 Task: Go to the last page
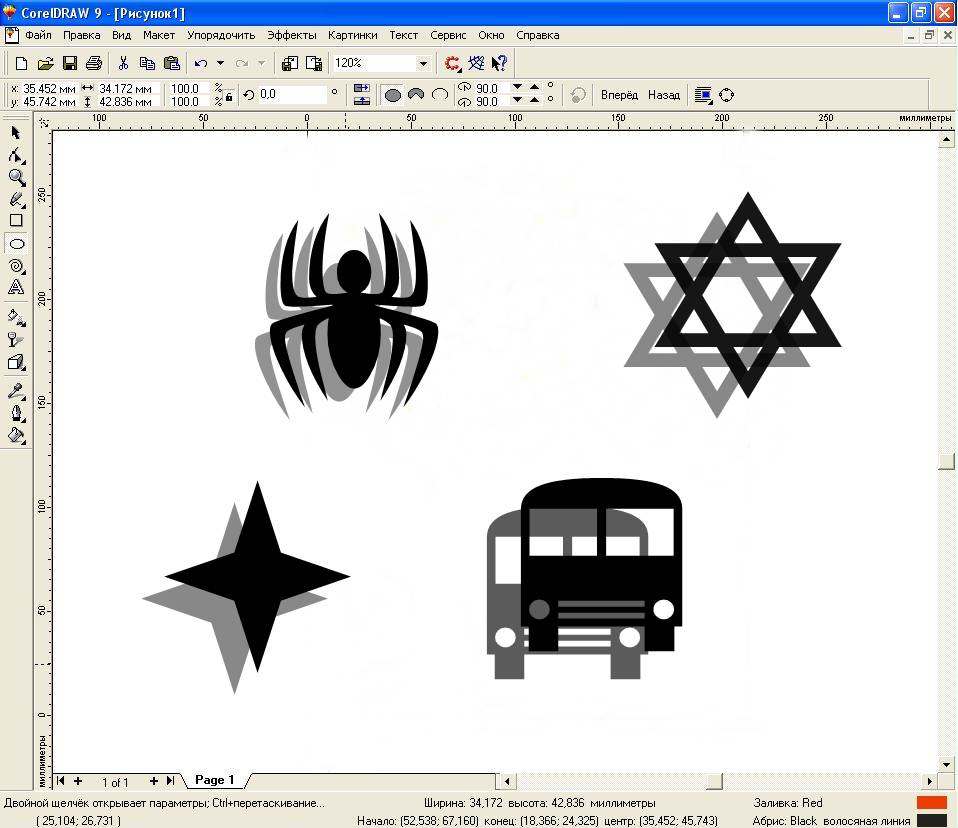click(170, 781)
